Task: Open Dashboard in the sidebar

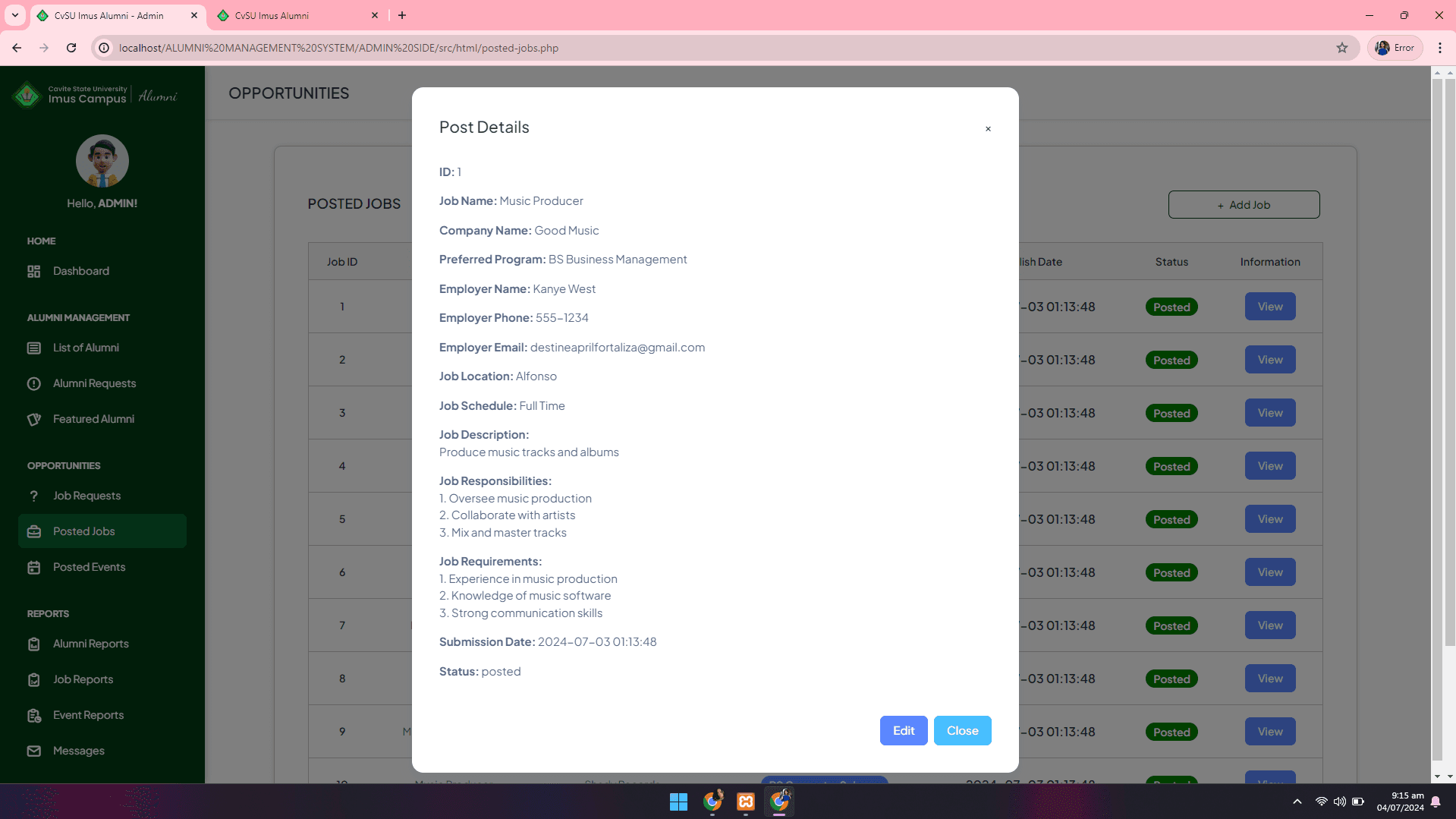Action: 81,271
